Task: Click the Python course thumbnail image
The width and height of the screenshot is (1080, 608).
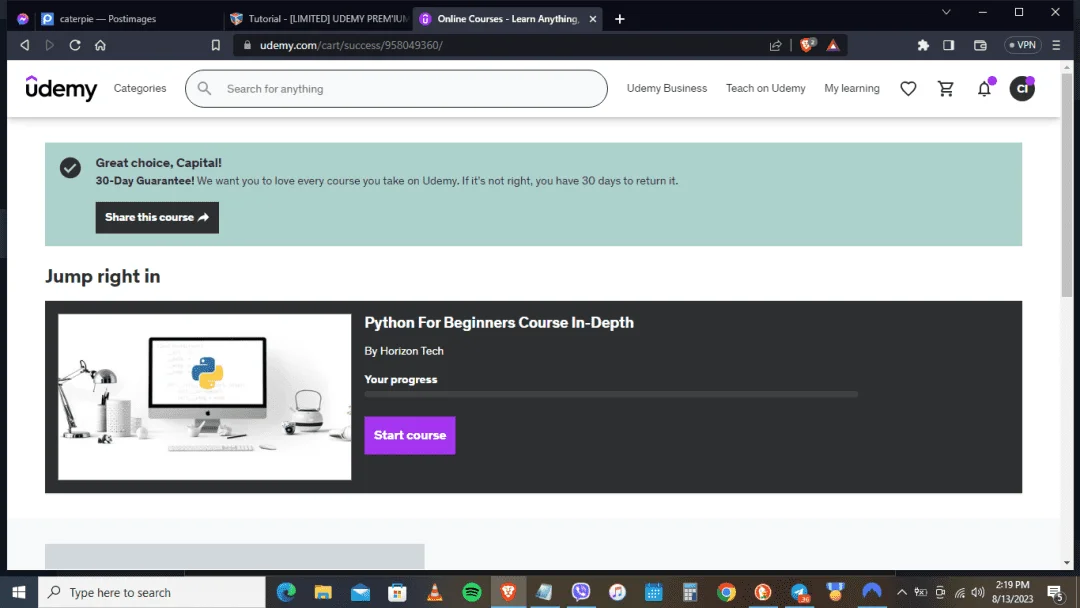Action: 205,397
